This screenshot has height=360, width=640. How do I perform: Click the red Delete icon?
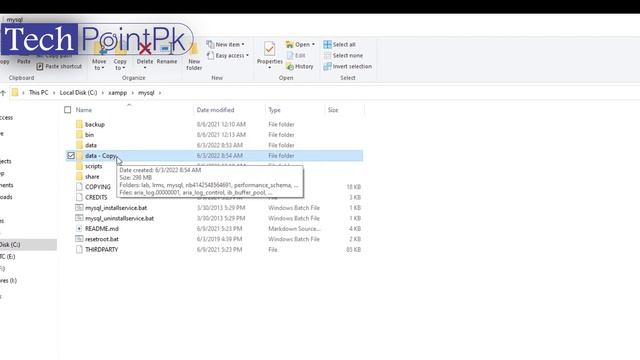[145, 49]
